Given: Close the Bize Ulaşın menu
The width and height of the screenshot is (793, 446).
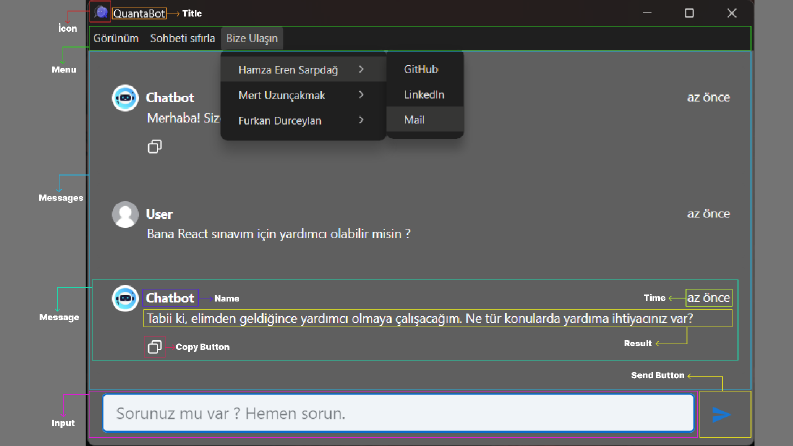Looking at the screenshot, I should pos(252,38).
